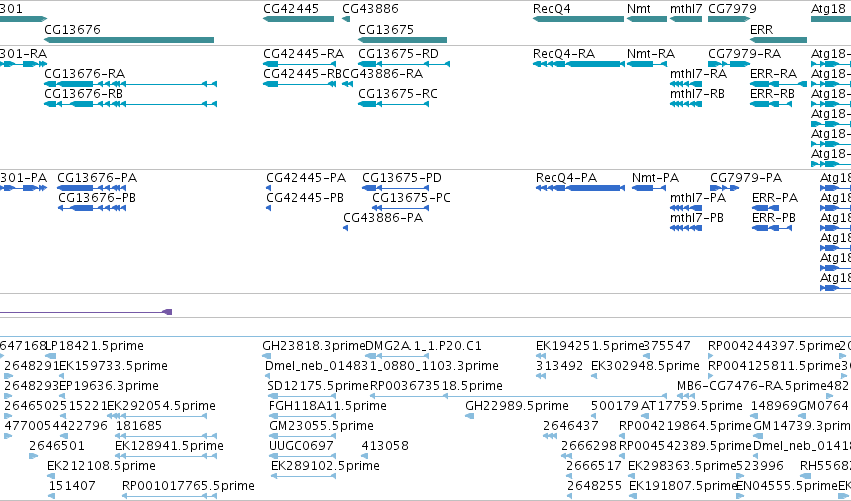This screenshot has width=851, height=501.
Task: Select the UUGC0697 label
Action: [x=301, y=446]
